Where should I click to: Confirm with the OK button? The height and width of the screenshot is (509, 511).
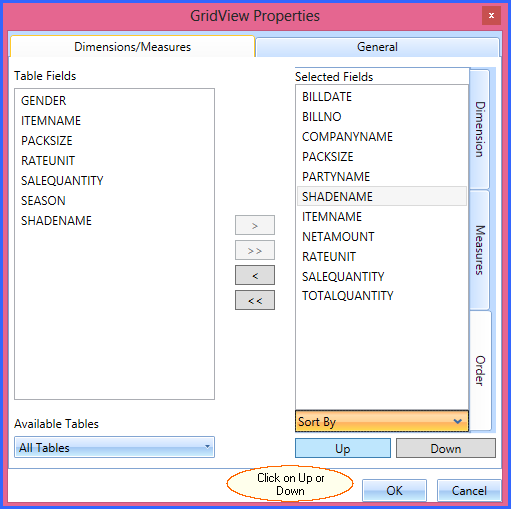394,490
